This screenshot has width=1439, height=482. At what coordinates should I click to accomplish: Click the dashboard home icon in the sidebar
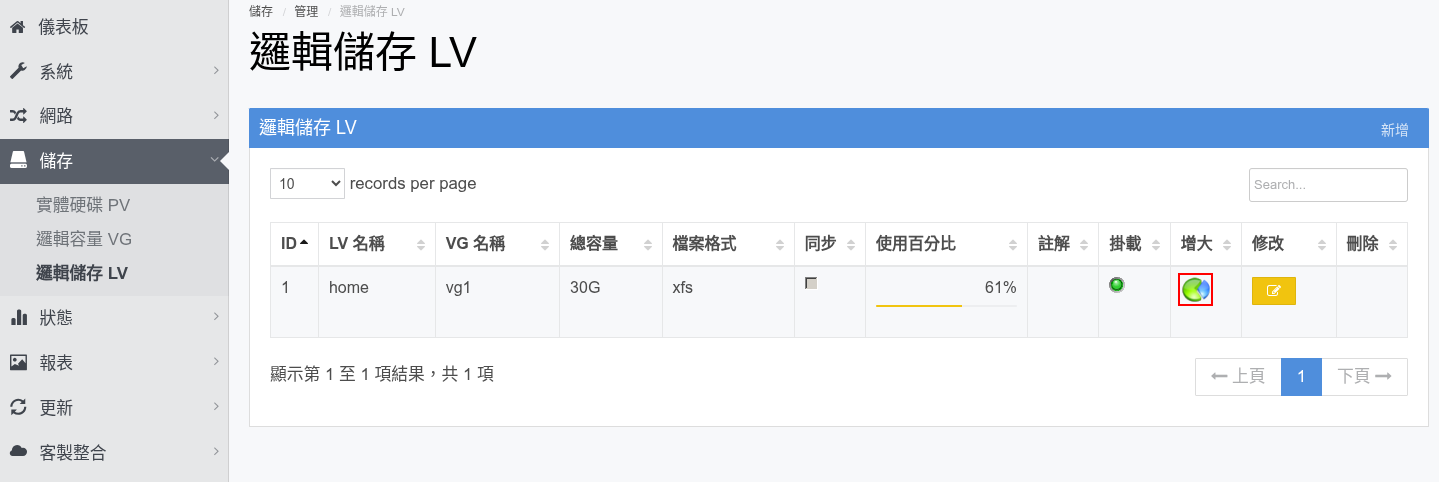17,27
